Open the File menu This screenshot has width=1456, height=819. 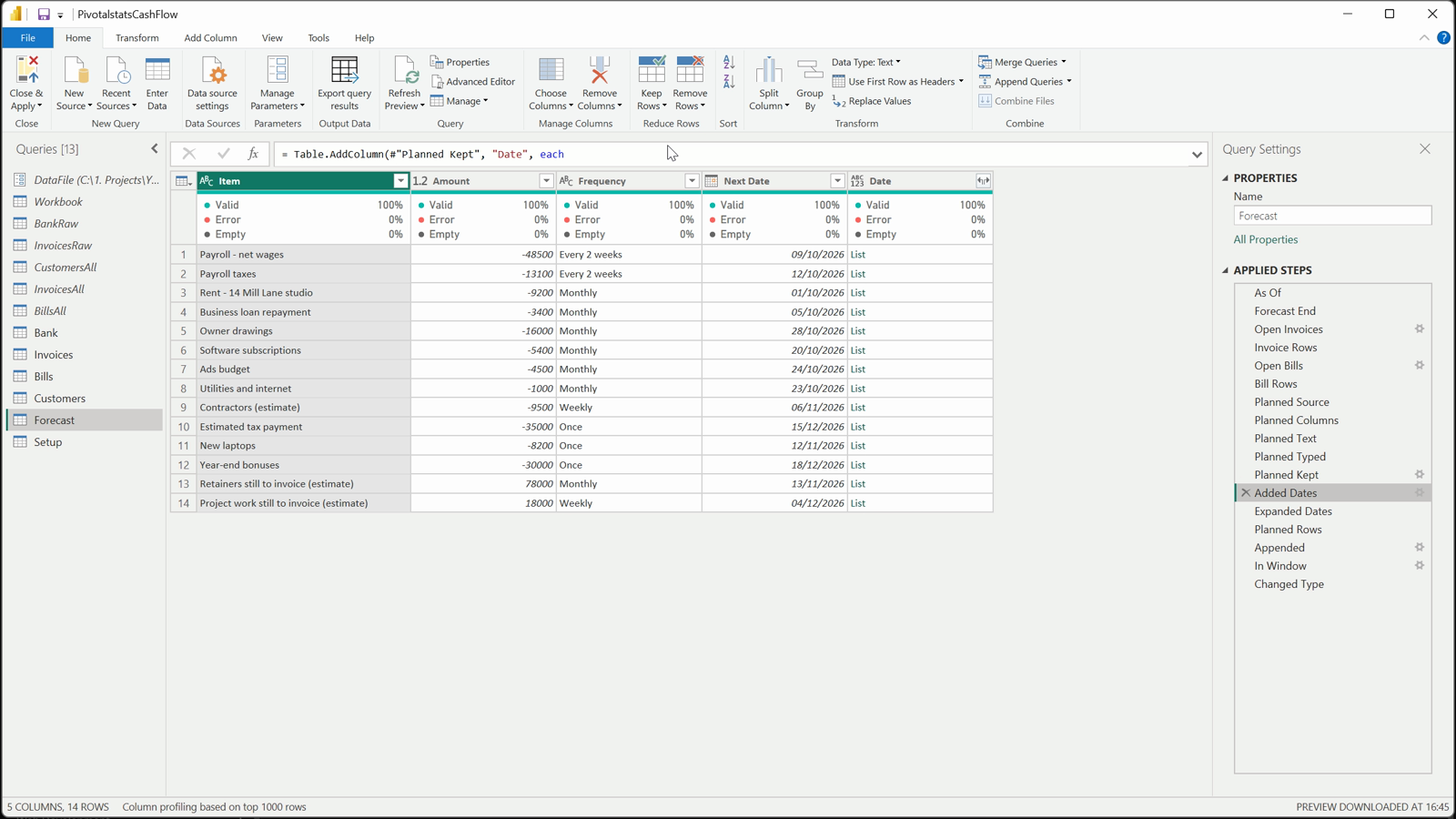tap(27, 38)
